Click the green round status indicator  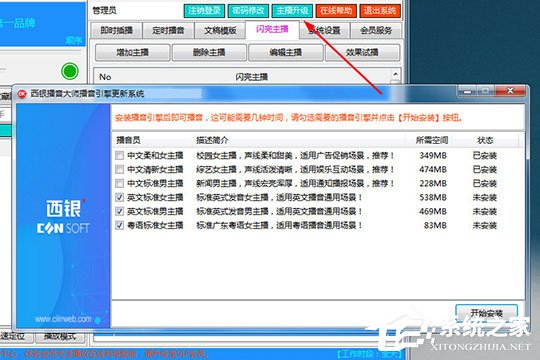70,71
